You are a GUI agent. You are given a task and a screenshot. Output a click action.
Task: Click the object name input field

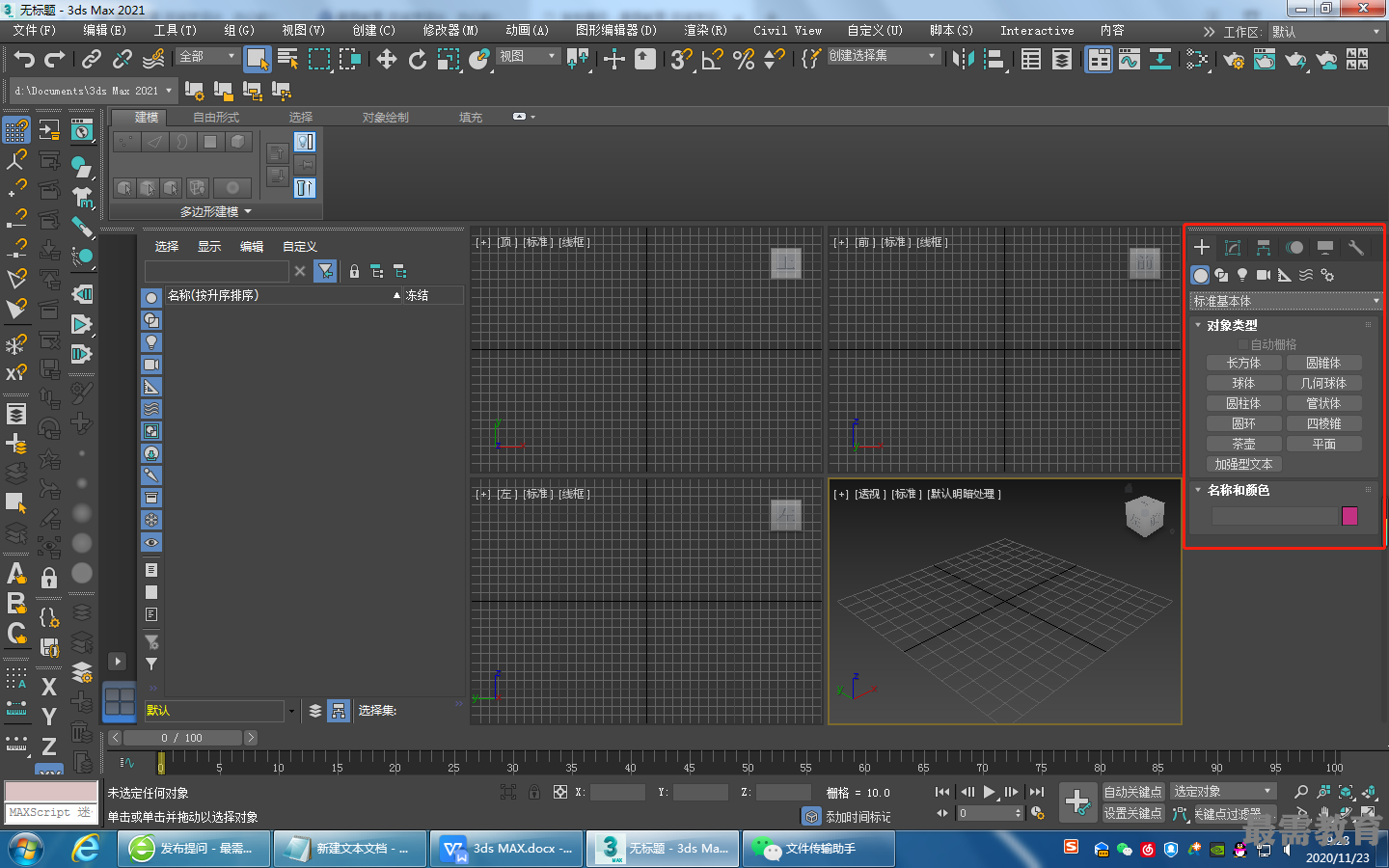pos(1274,516)
